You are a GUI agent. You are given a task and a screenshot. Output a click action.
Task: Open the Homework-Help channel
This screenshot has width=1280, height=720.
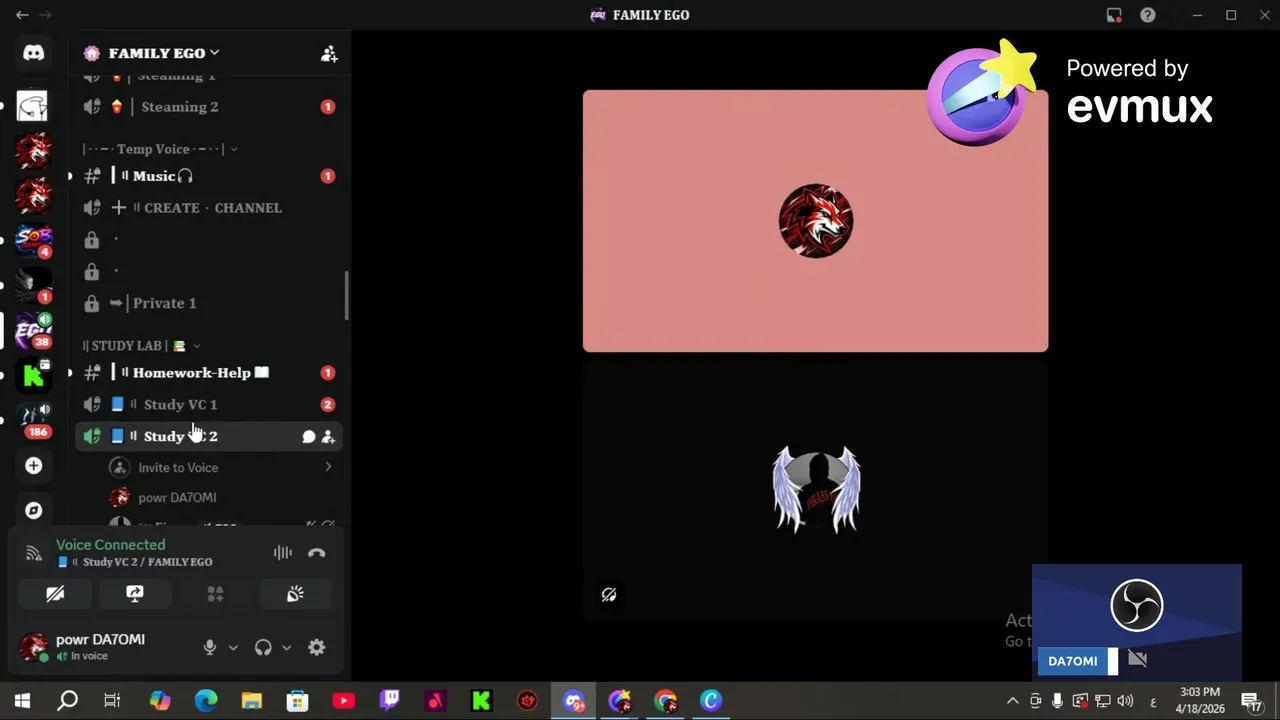(x=209, y=373)
